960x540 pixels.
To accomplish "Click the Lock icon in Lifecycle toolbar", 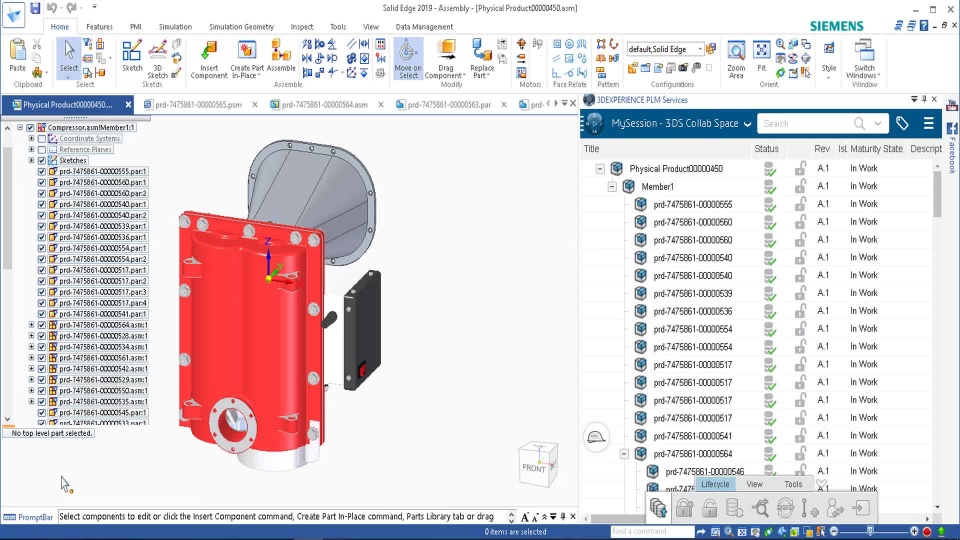I will pyautogui.click(x=684, y=508).
